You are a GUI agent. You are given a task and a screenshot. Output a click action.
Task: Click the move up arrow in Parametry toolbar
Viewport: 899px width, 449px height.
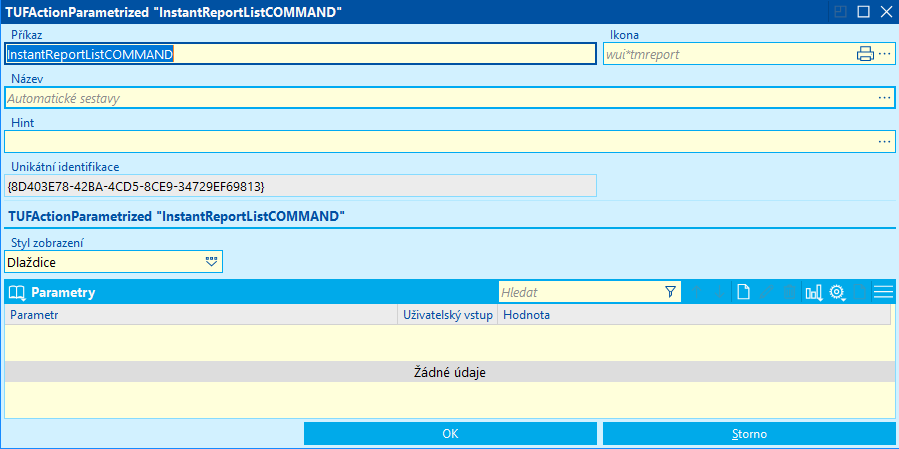(x=697, y=292)
